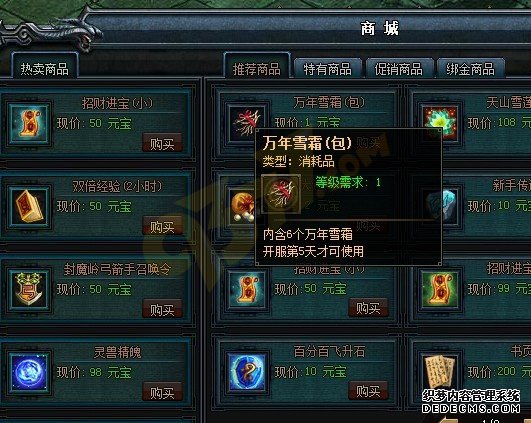The height and width of the screenshot is (423, 531).
Task: Select the 灵兽精魄 blue orb icon
Action: coord(29,373)
